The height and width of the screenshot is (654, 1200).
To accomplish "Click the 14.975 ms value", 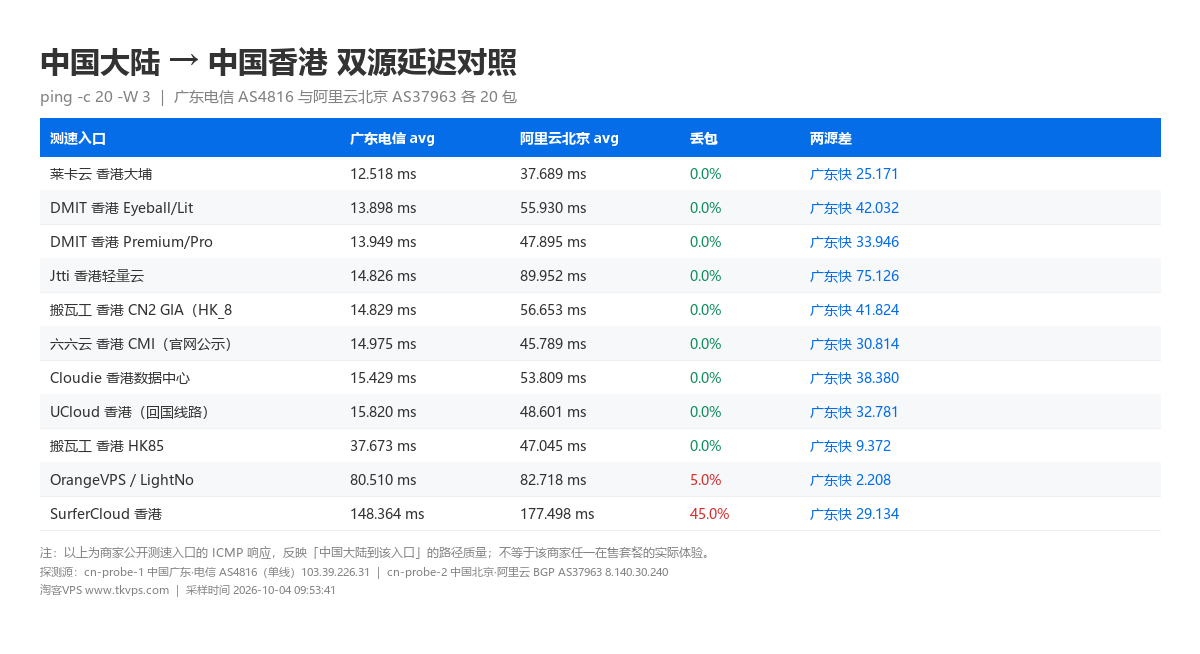I will (383, 344).
